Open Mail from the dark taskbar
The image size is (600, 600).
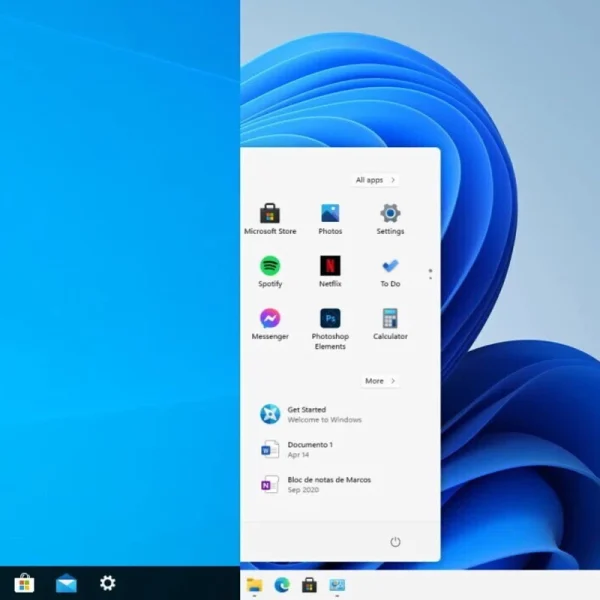[66, 583]
